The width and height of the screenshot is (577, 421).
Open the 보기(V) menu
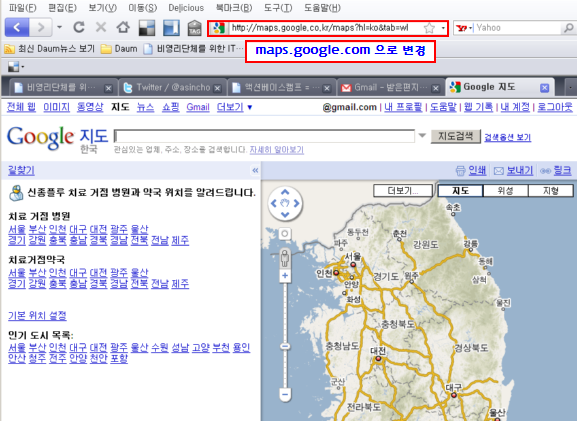coord(102,7)
